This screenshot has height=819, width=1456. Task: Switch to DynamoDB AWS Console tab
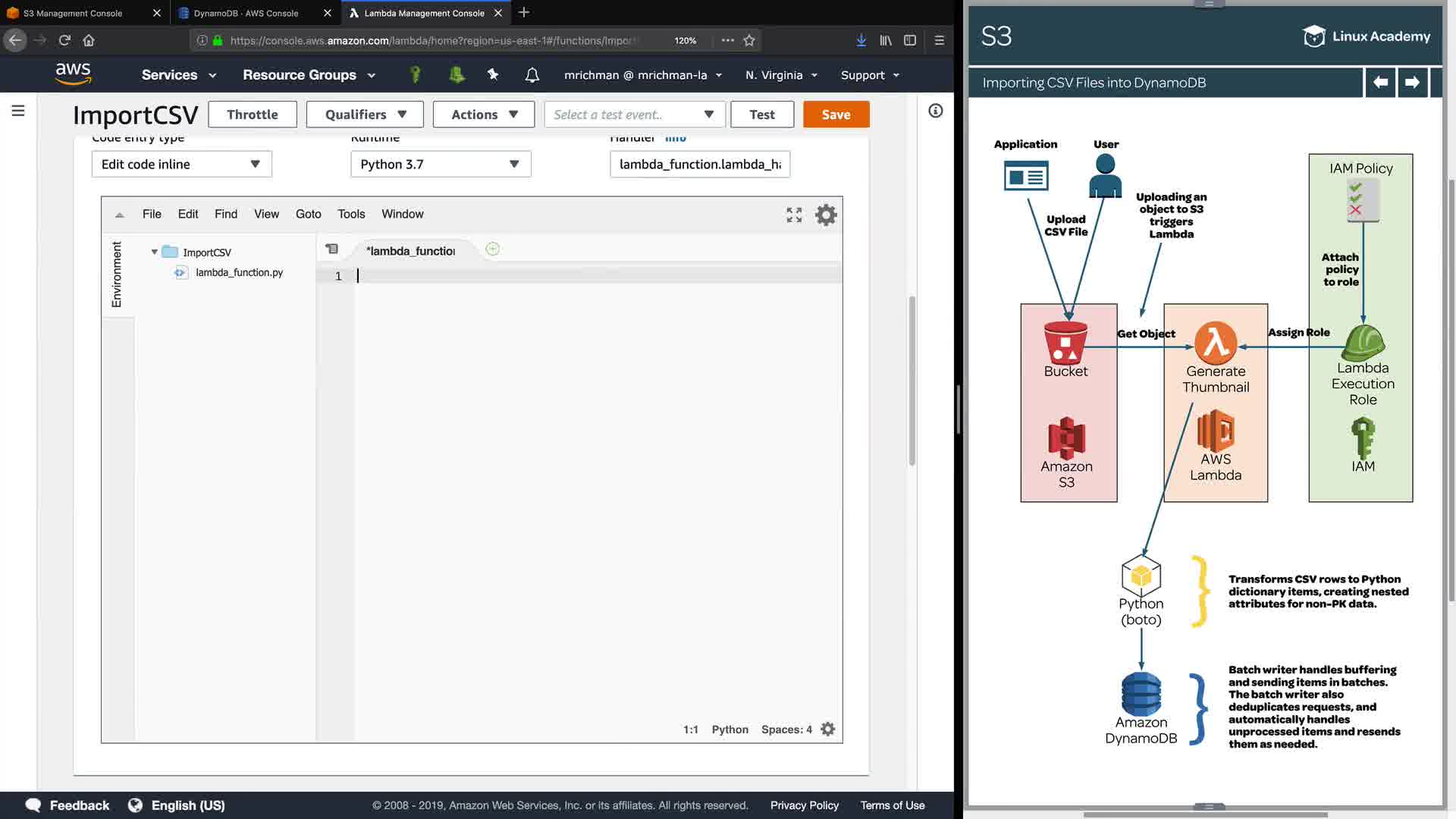point(246,13)
